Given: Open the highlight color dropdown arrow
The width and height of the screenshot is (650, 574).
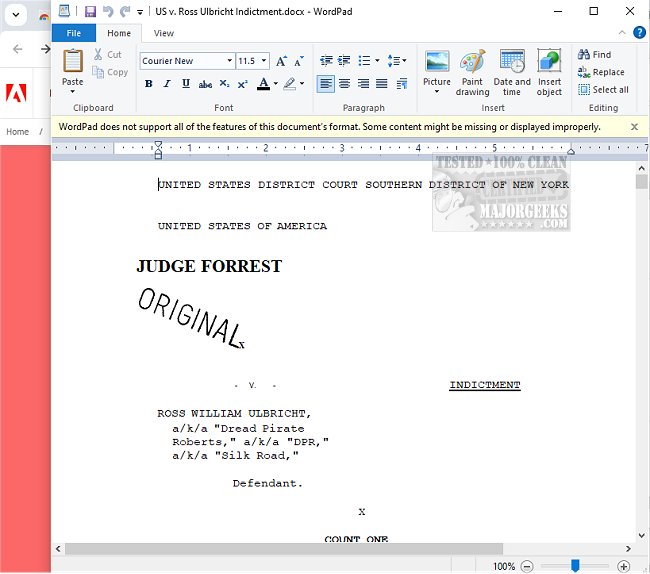Looking at the screenshot, I should pyautogui.click(x=302, y=84).
